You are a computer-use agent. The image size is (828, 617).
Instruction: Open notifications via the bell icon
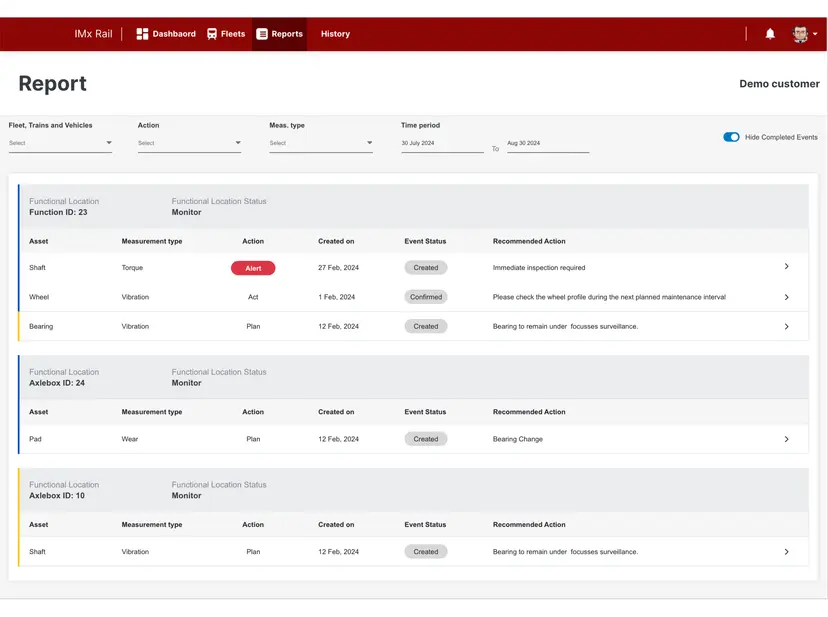pyautogui.click(x=769, y=33)
